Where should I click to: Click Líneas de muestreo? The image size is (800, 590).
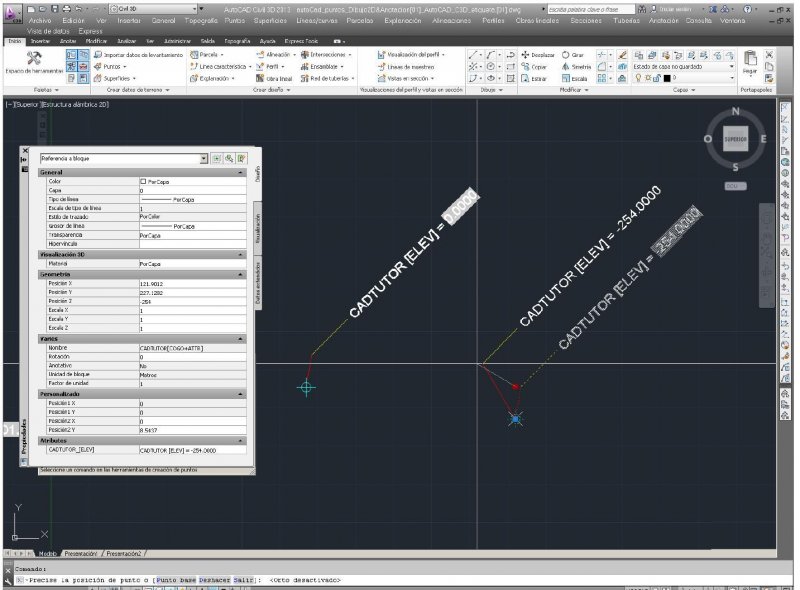coord(406,67)
